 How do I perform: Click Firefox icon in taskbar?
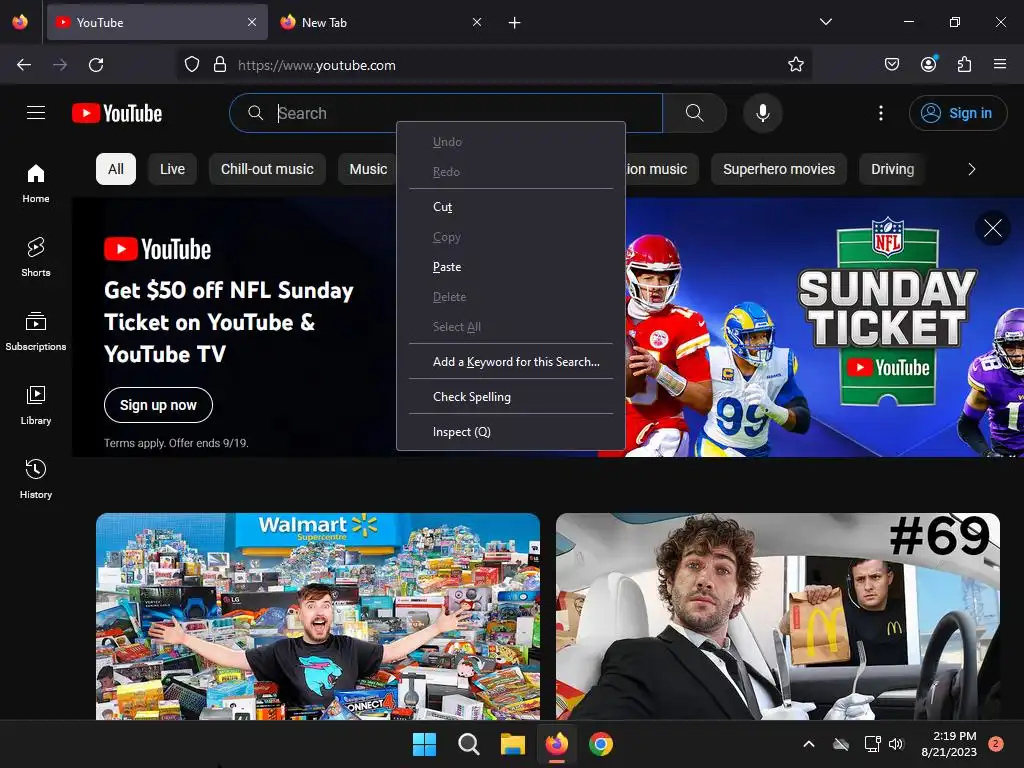tap(556, 744)
